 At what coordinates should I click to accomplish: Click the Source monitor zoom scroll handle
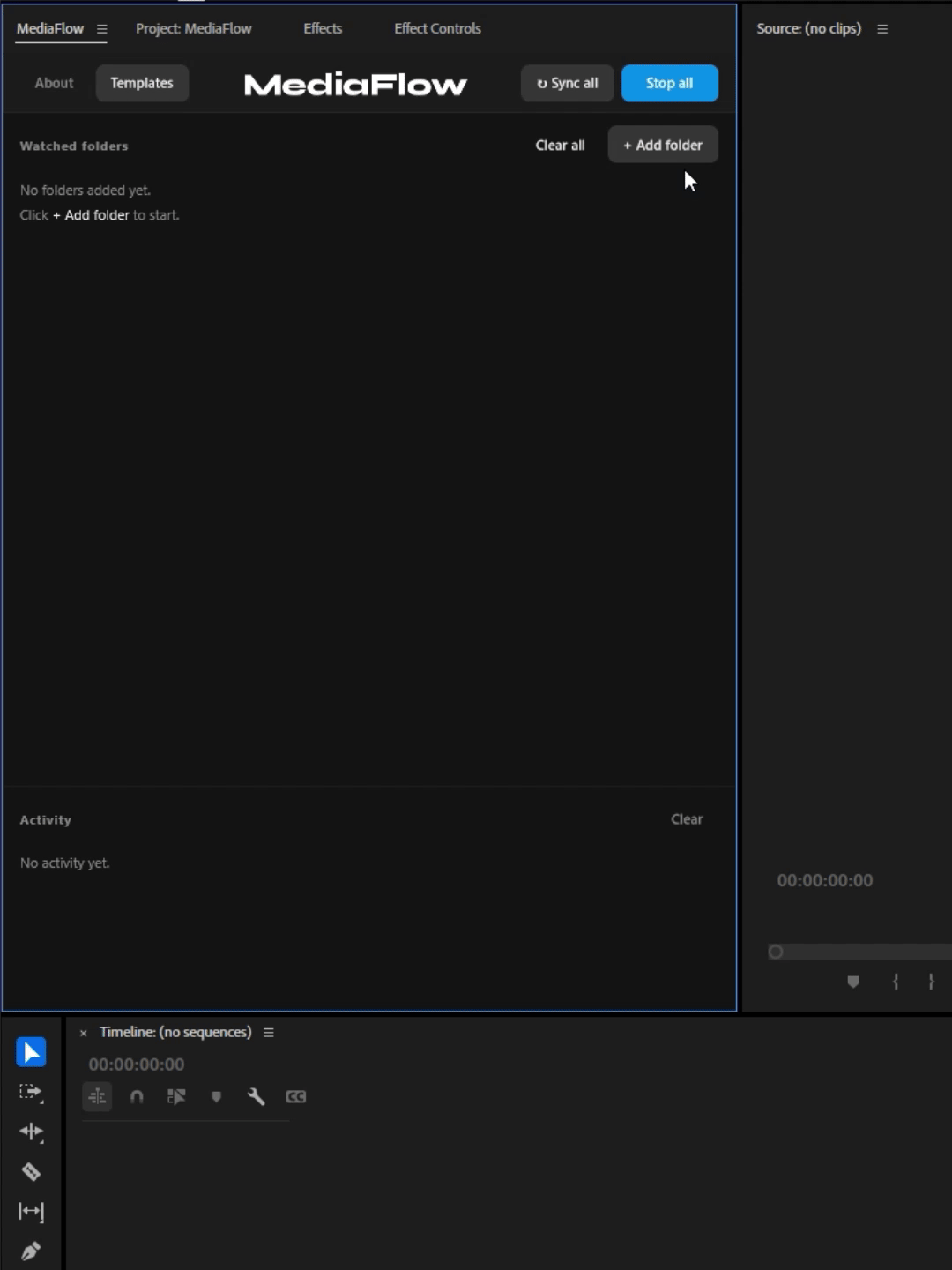point(776,952)
